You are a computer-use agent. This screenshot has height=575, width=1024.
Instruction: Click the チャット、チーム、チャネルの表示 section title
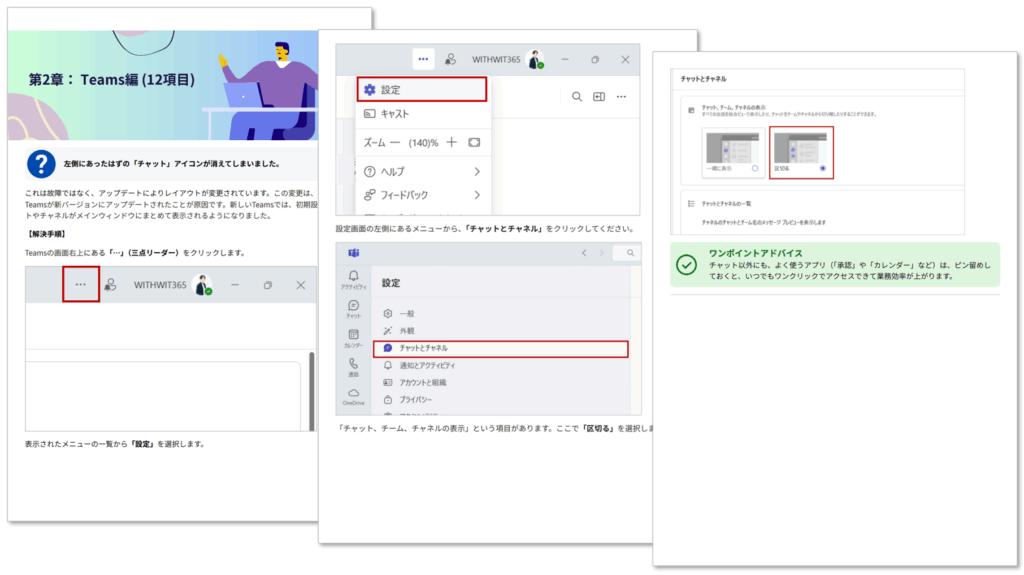pyautogui.click(x=733, y=107)
